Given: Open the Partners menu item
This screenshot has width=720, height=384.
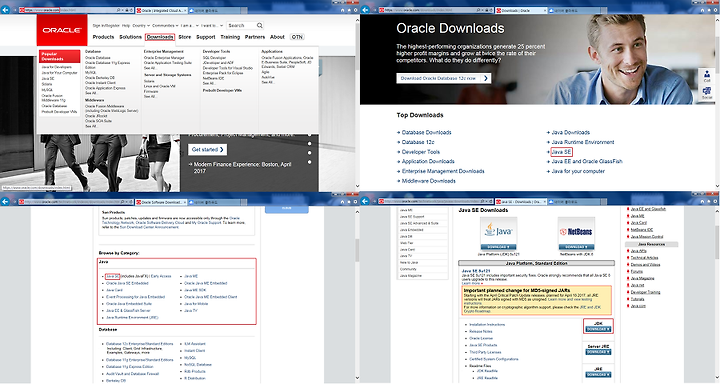Looking at the screenshot, I should tap(255, 37).
